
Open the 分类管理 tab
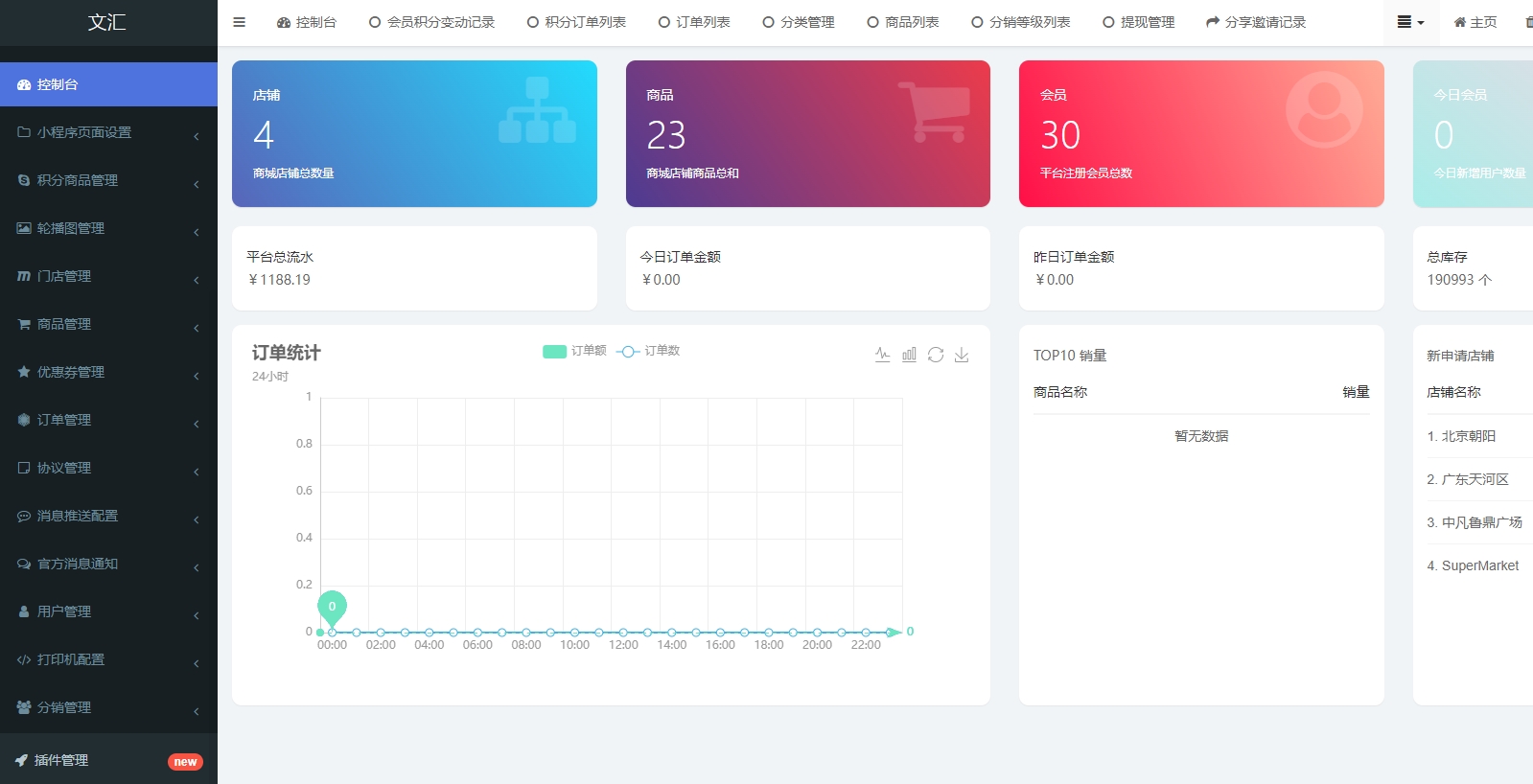click(799, 22)
